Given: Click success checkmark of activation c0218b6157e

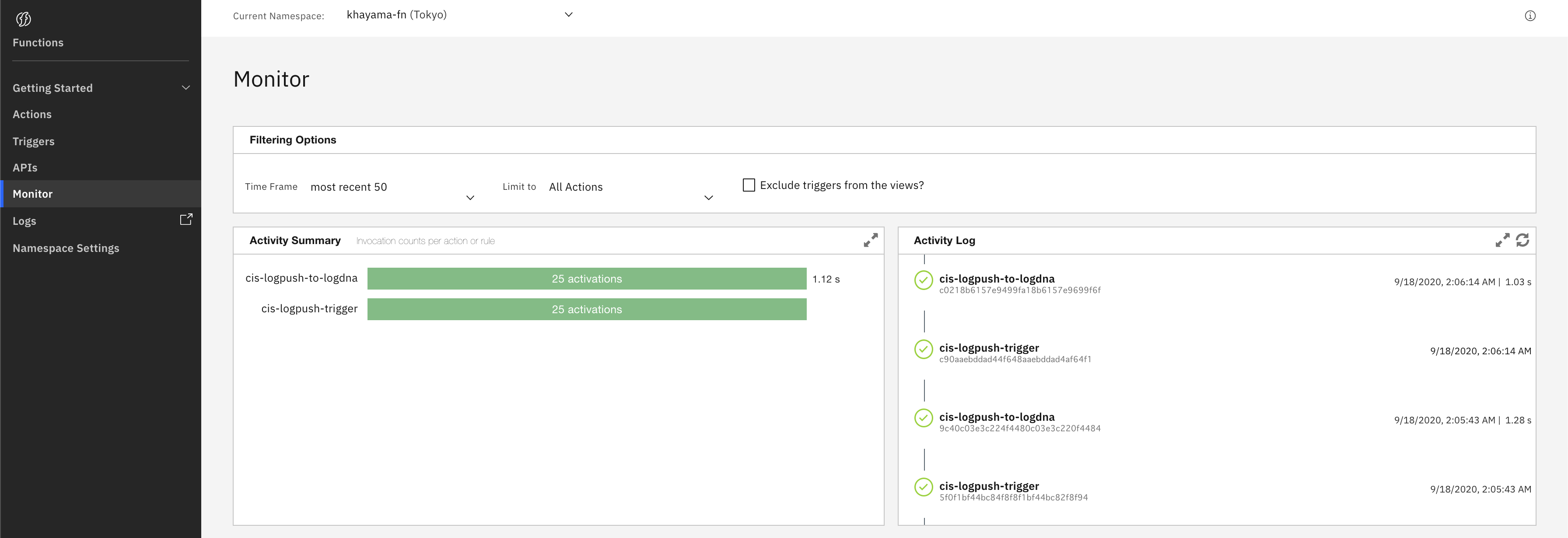Looking at the screenshot, I should [x=924, y=280].
